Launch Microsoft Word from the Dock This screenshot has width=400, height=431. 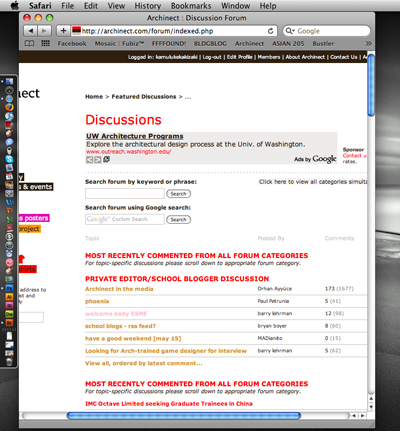[9, 202]
